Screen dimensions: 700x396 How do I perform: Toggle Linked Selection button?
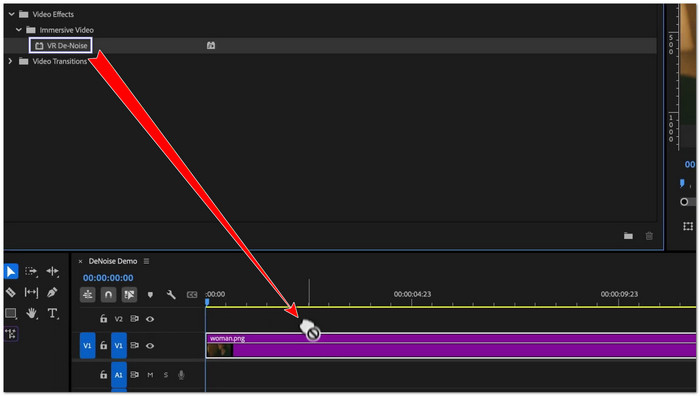coord(129,295)
